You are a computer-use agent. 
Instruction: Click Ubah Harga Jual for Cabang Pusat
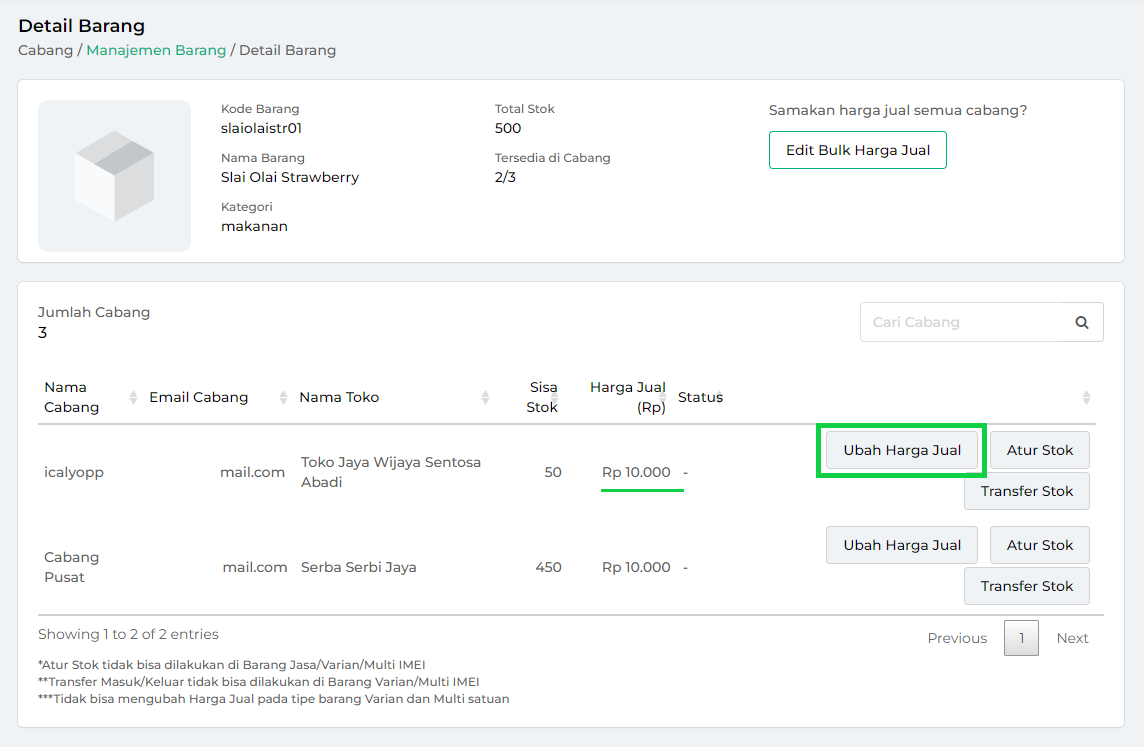tap(902, 545)
